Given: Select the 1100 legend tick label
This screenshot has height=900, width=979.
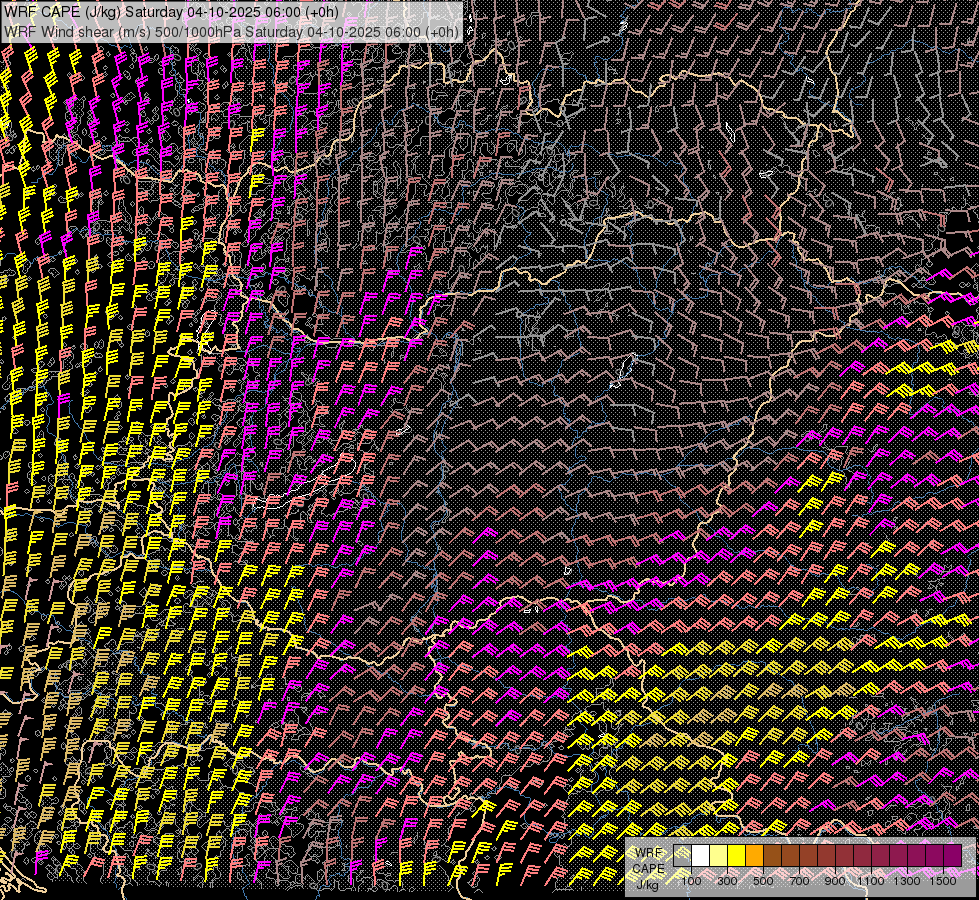Looking at the screenshot, I should tap(871, 881).
